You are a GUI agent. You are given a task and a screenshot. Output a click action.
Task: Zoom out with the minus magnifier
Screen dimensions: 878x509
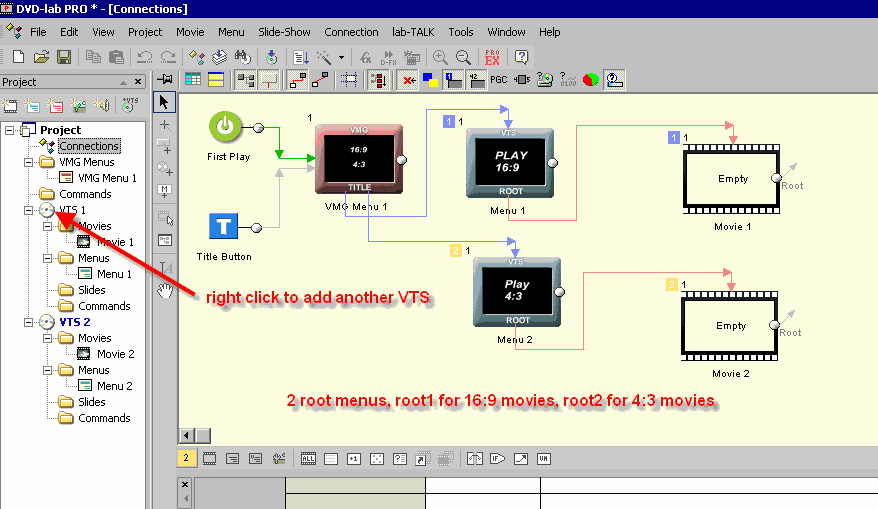click(463, 57)
